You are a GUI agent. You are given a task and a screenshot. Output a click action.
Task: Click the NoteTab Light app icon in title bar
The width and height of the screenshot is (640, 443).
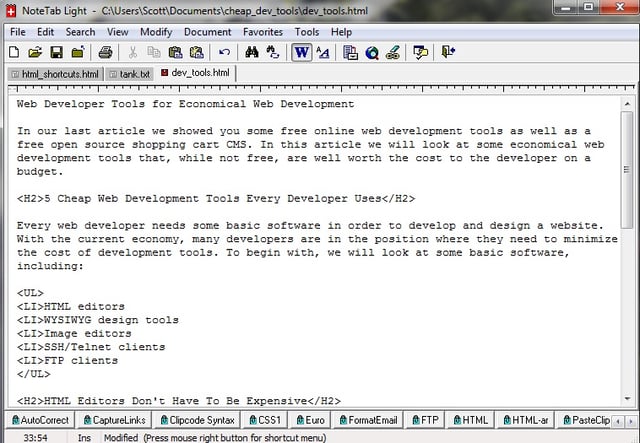11,11
